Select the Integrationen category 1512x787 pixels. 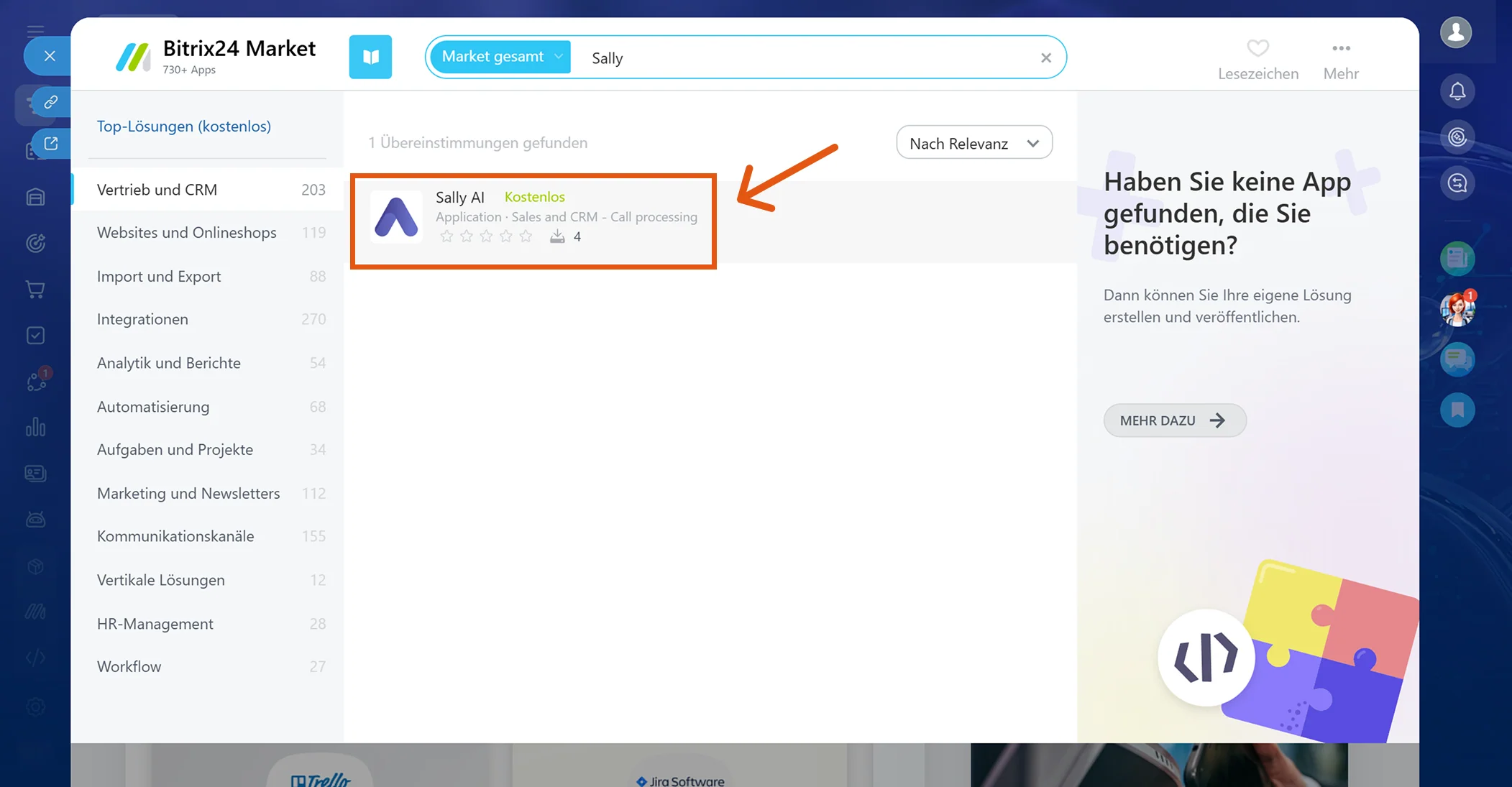pyautogui.click(x=208, y=319)
